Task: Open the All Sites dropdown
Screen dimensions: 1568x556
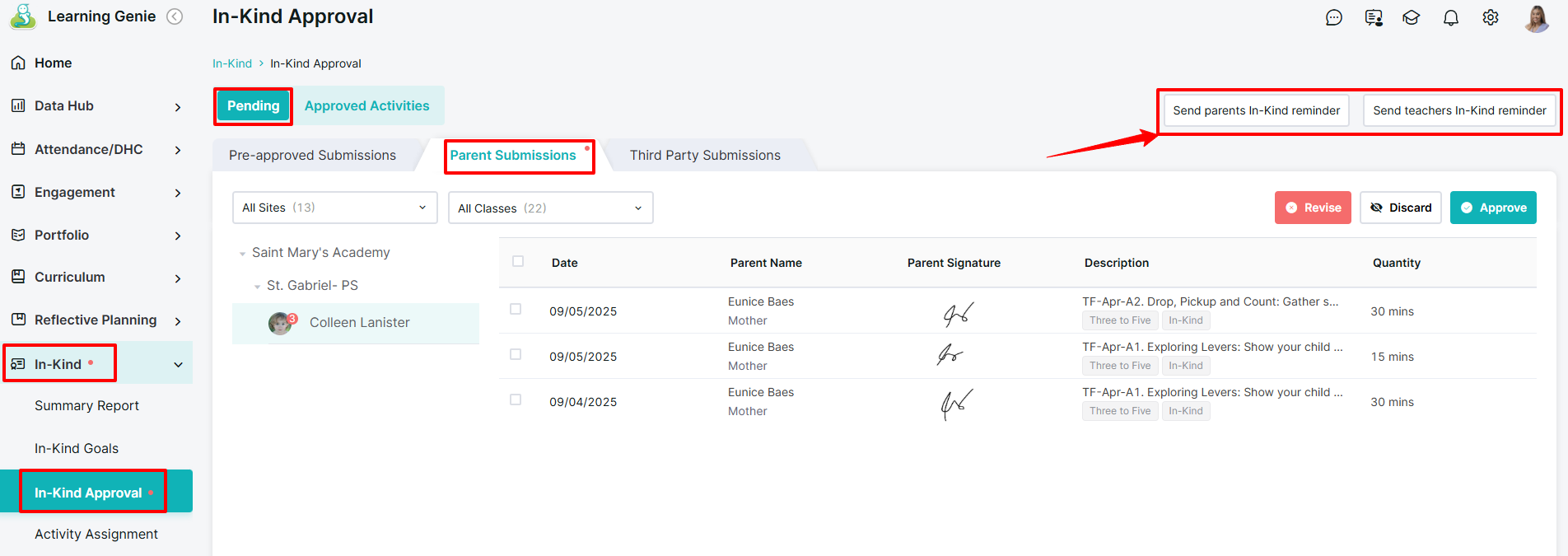Action: (x=334, y=208)
